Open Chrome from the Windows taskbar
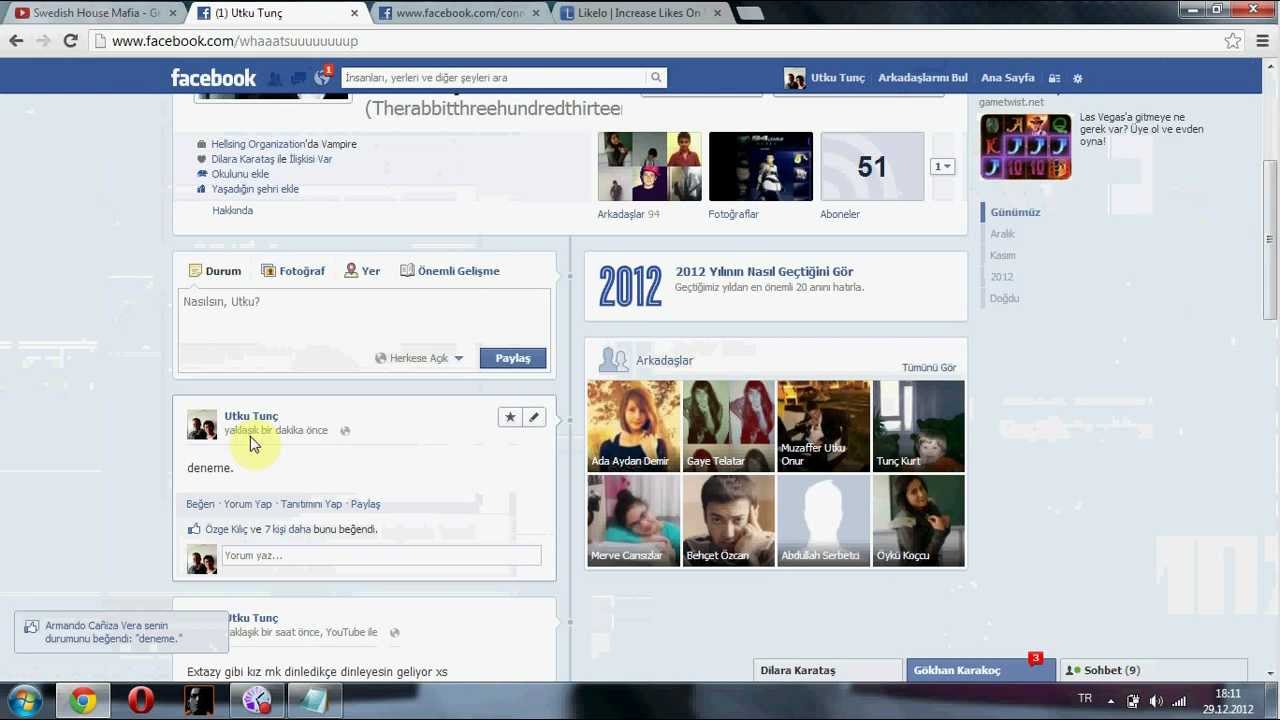Viewport: 1280px width, 720px height. click(83, 701)
